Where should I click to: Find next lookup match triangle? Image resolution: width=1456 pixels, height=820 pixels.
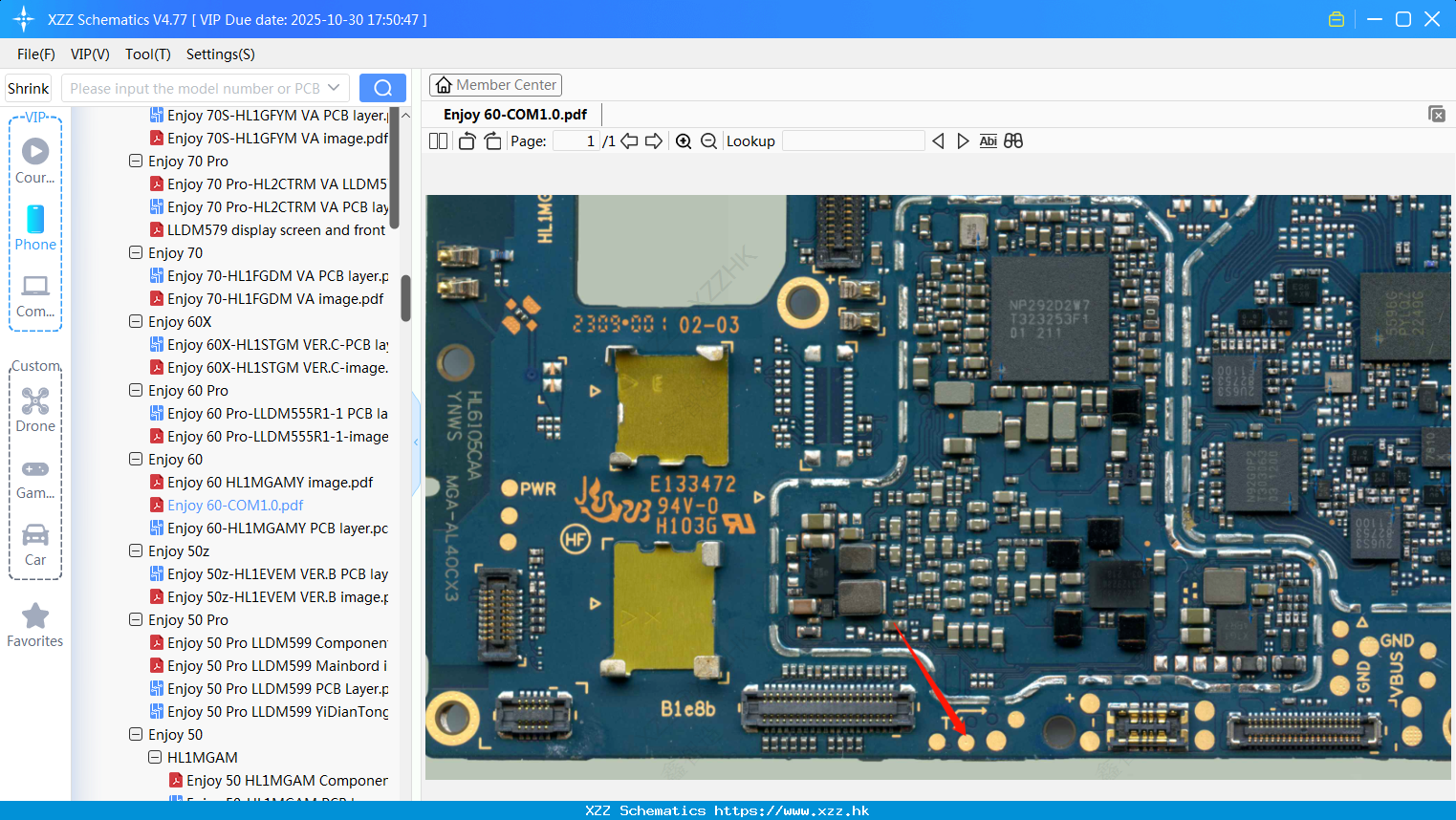pos(963,141)
